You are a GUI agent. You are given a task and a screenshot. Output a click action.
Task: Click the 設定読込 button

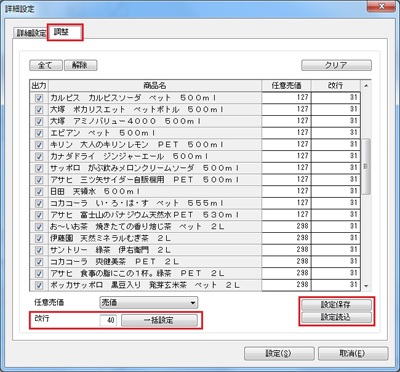point(336,317)
